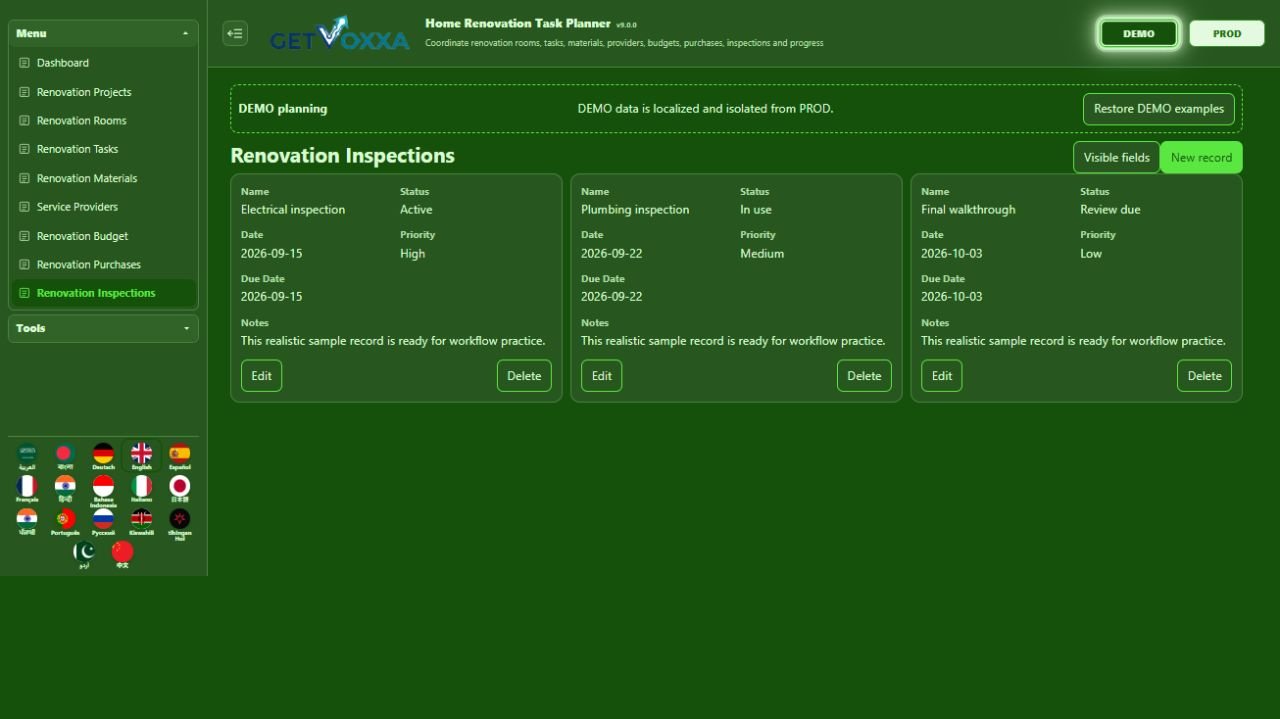Click the 'In use' status value

pos(756,210)
